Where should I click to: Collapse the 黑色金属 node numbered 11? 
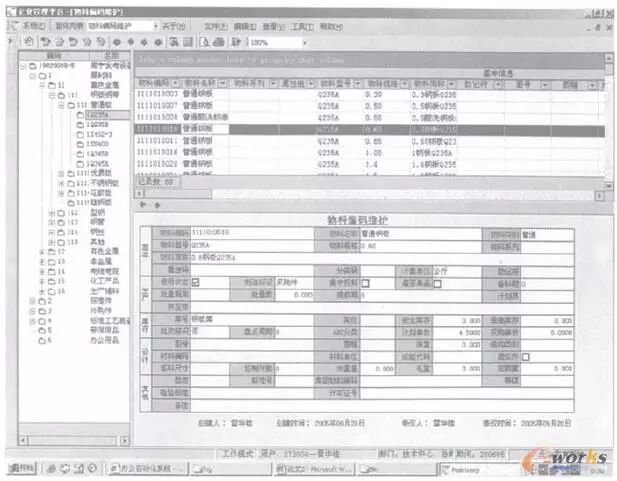[42, 85]
